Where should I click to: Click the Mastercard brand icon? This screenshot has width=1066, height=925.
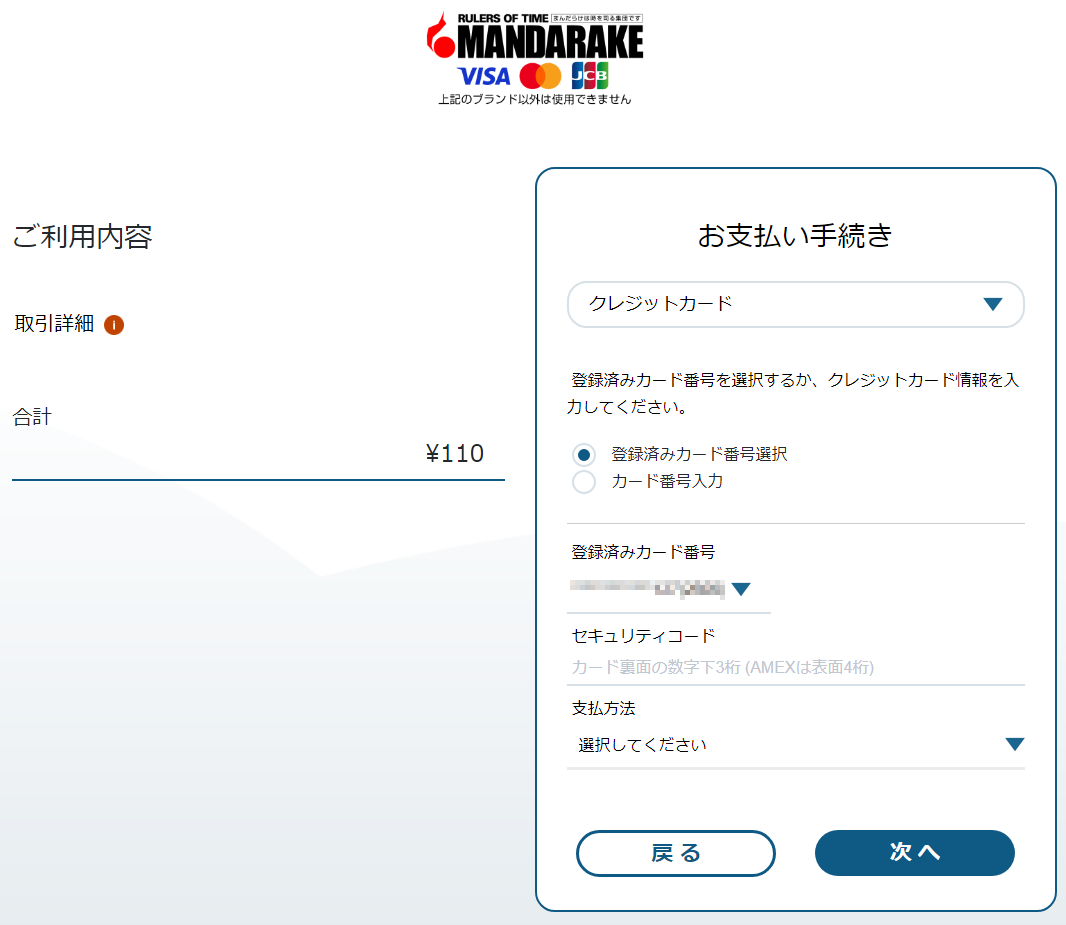click(x=541, y=76)
